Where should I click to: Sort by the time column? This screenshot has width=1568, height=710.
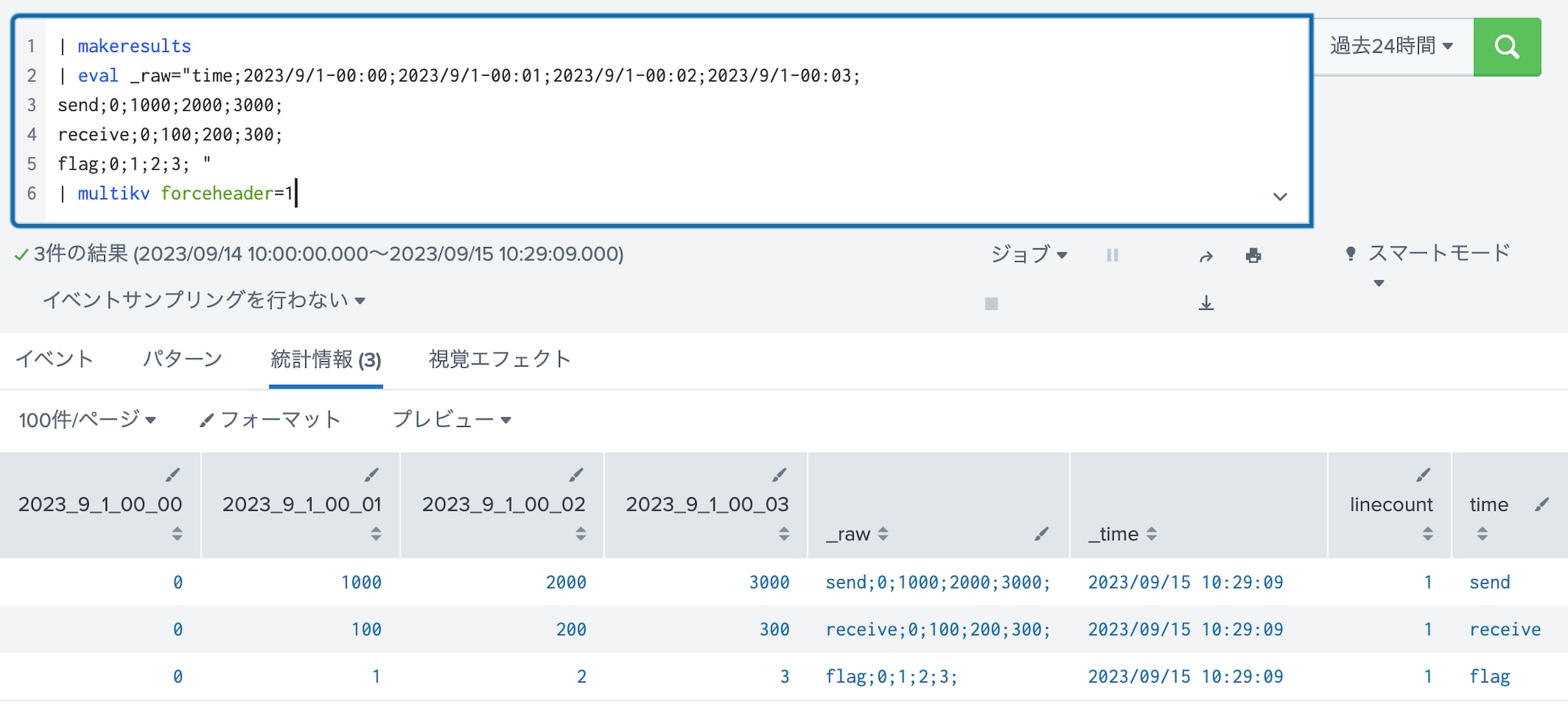coord(1482,533)
